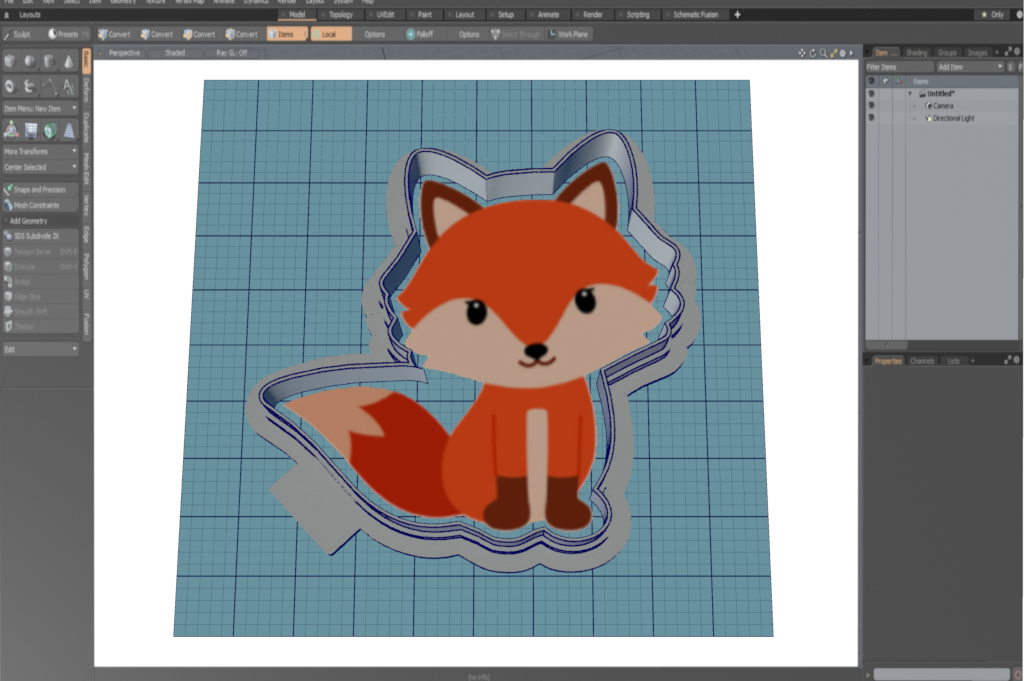The image size is (1024, 681).
Task: Toggle the Only star button
Action: point(992,14)
